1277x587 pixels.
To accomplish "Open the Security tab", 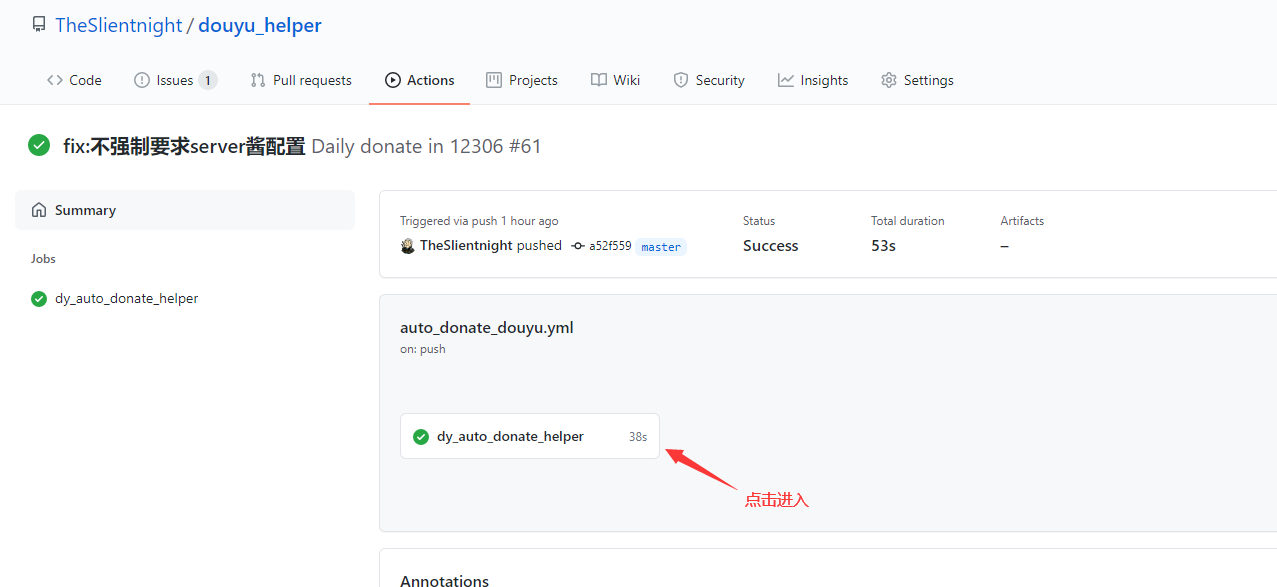I will [x=709, y=80].
